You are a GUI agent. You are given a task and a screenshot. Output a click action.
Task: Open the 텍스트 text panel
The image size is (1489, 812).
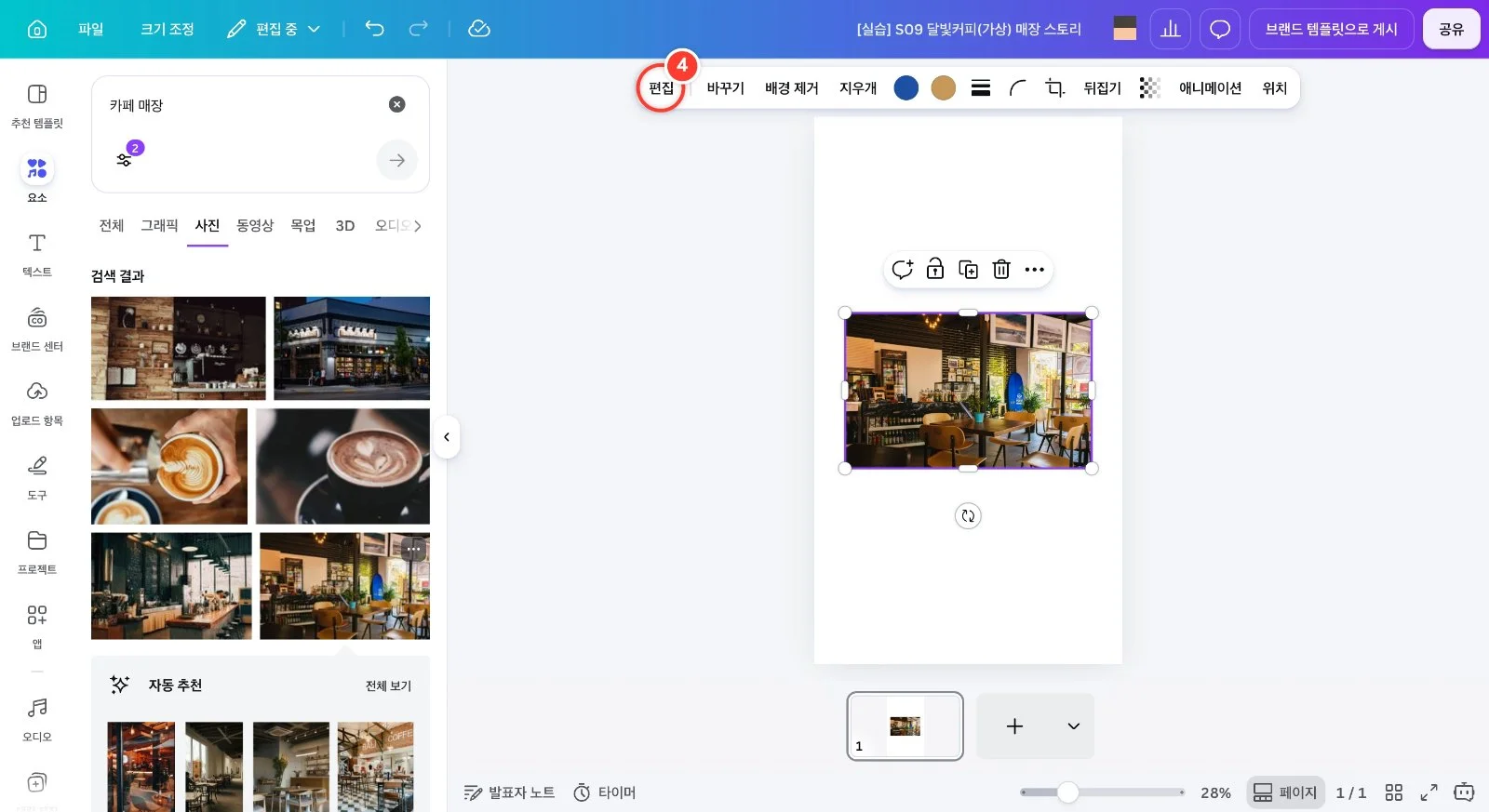[x=37, y=253]
